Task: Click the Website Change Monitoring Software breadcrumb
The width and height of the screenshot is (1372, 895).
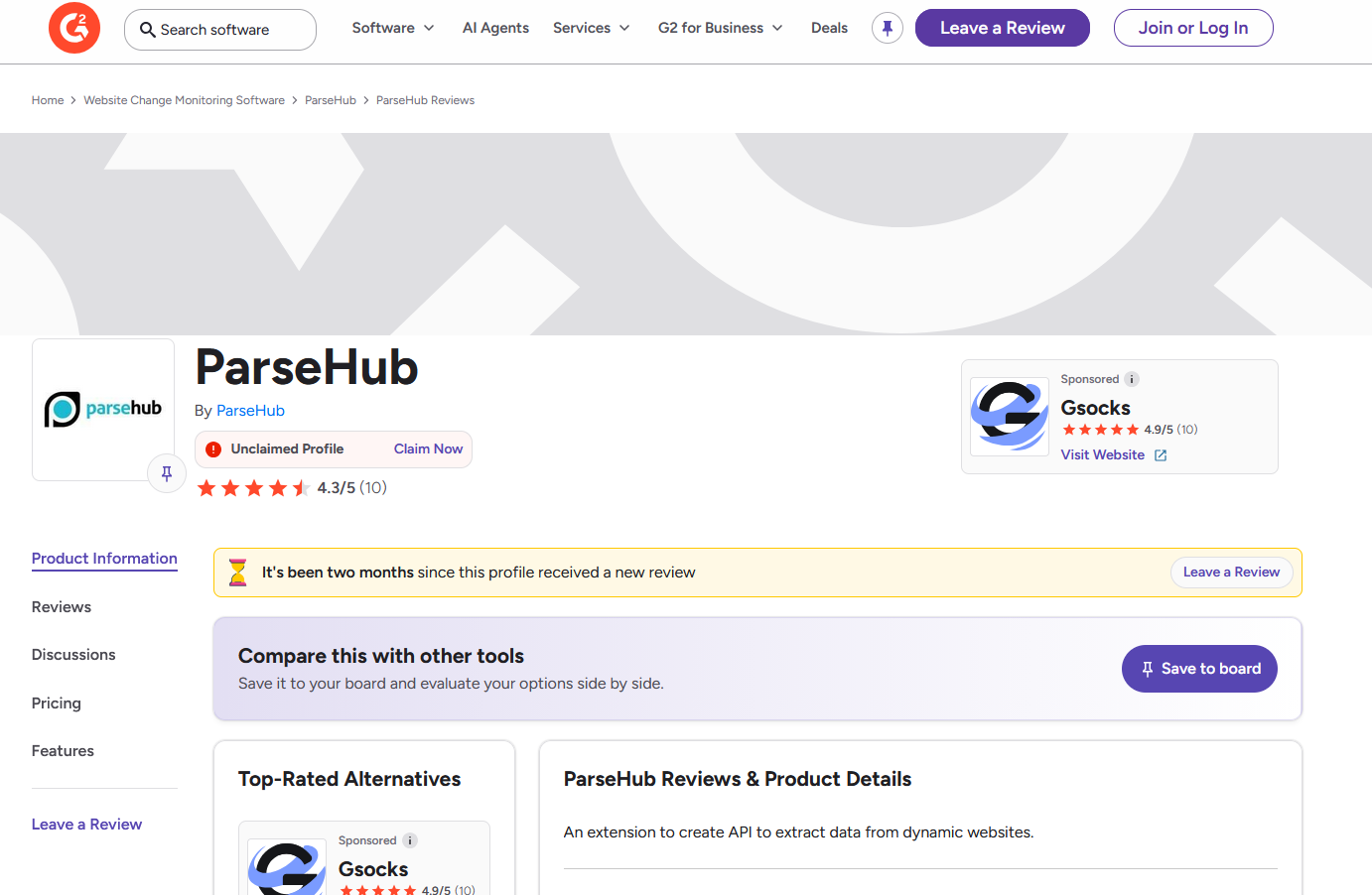Action: tap(184, 99)
